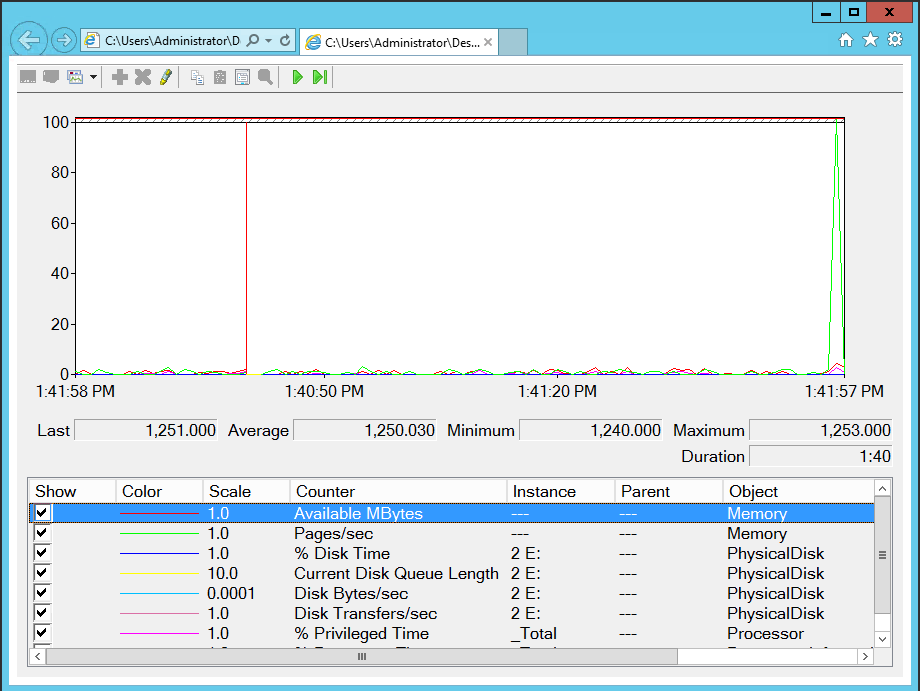Click the Change Graph Type icon
920x691 pixels.
(x=75, y=77)
